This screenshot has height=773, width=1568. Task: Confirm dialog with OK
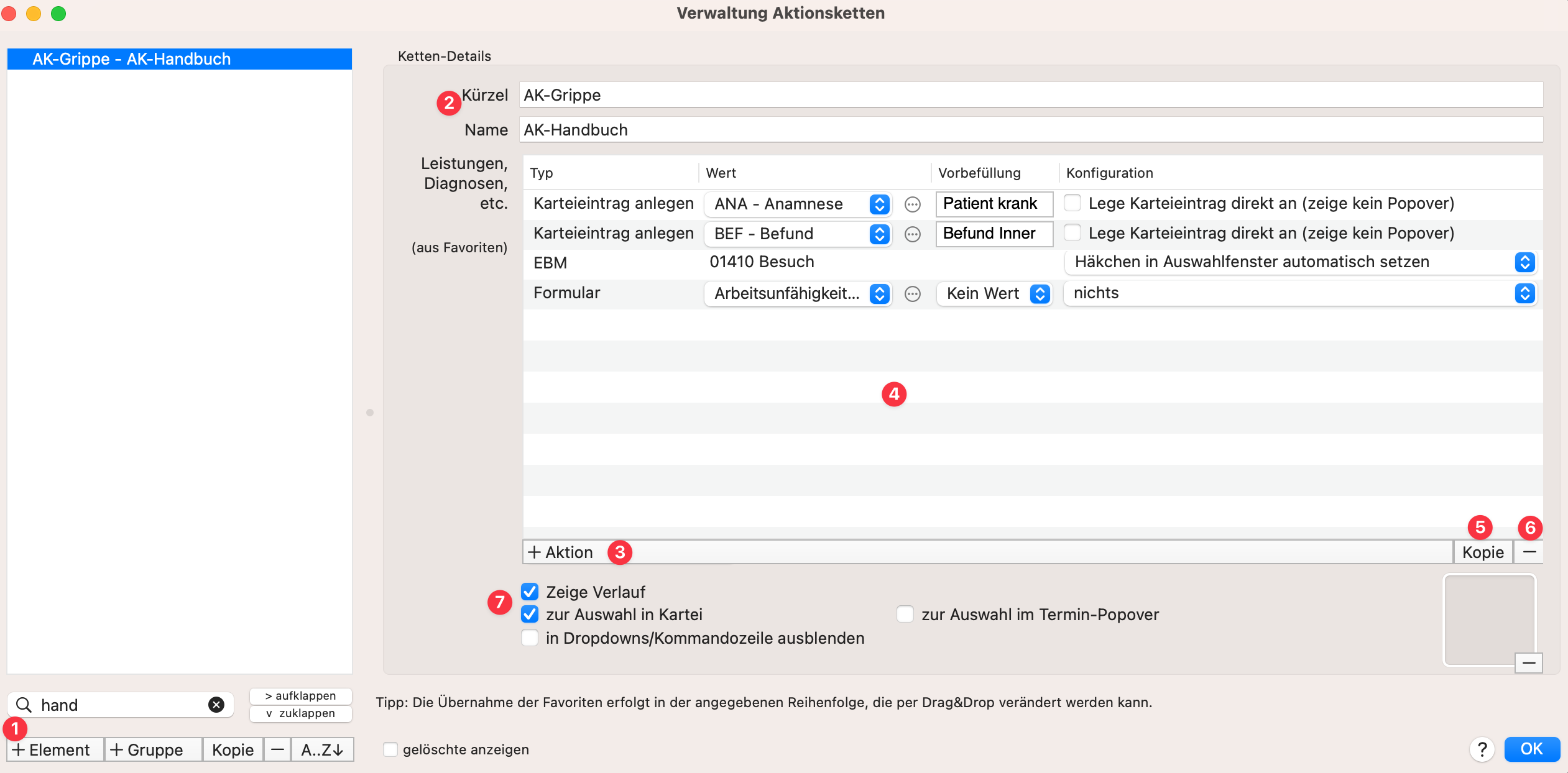tap(1531, 749)
